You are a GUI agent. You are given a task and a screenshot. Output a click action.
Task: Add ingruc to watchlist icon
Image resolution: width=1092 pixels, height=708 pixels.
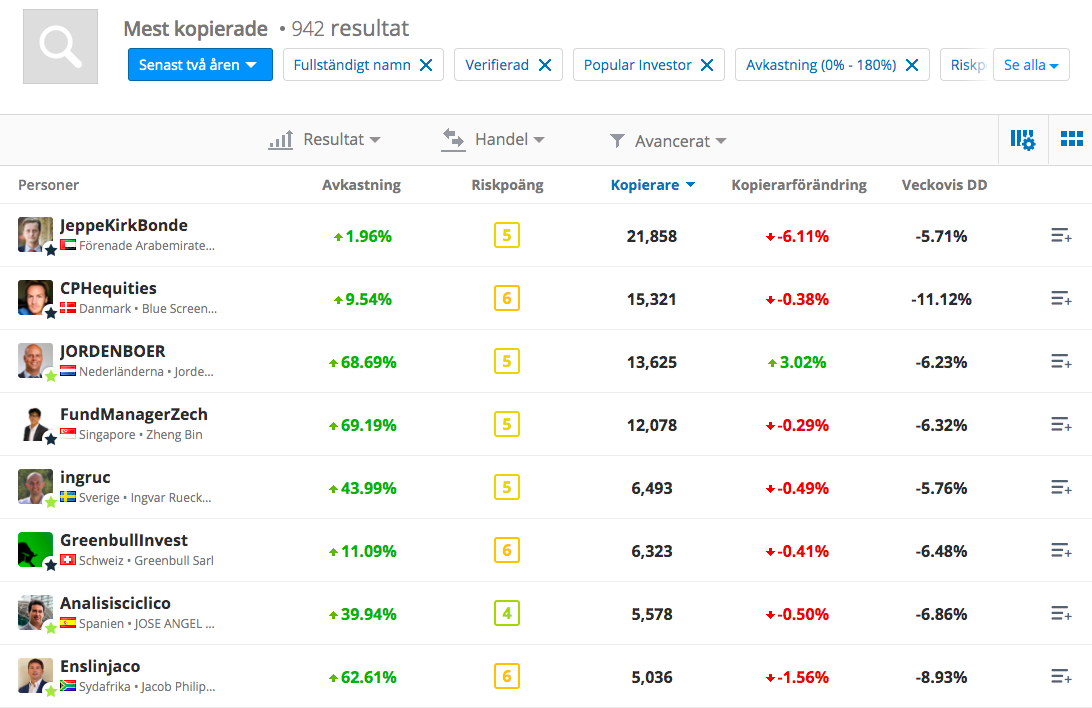click(x=1060, y=488)
